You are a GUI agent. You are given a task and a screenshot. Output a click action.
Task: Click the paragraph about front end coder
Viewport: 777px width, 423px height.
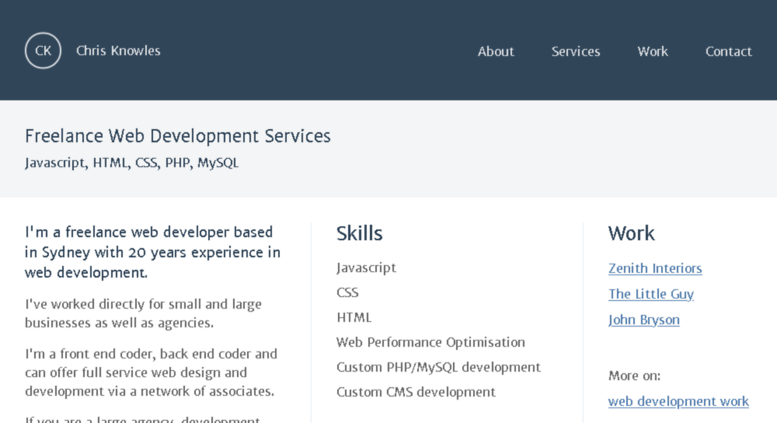pyautogui.click(x=151, y=372)
